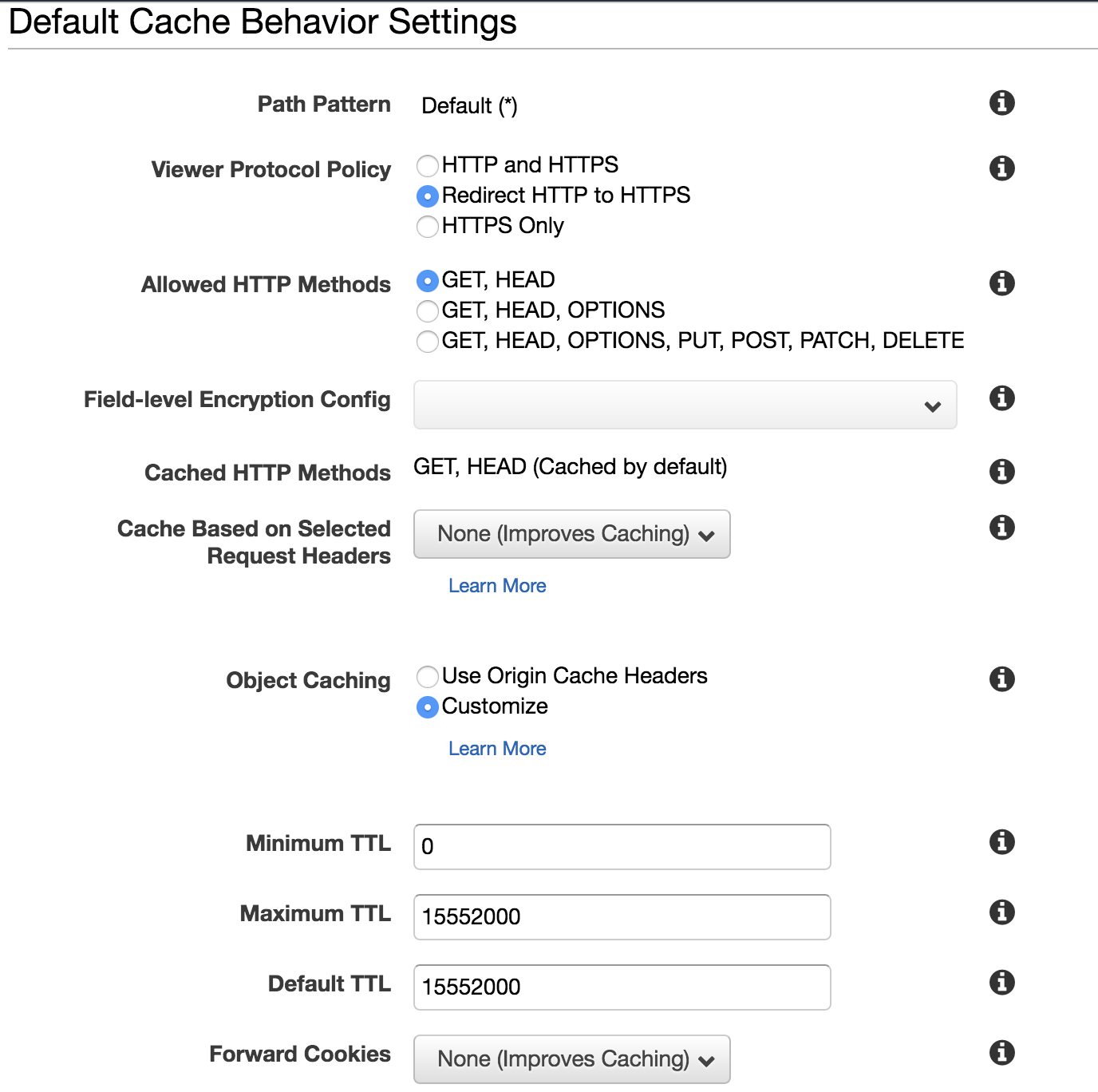The height and width of the screenshot is (1092, 1098).
Task: Show info for Viewer Protocol Policy
Action: pyautogui.click(x=1001, y=168)
